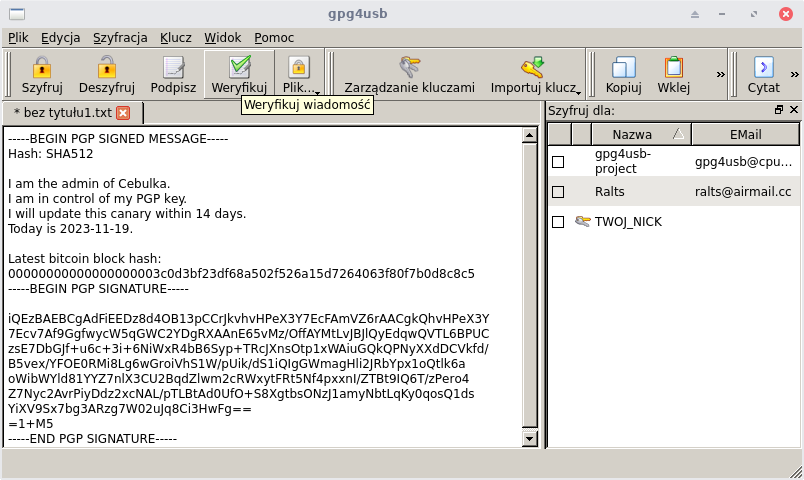Image resolution: width=804 pixels, height=480 pixels.
Task: Click inside the PGP message text area
Action: click(x=263, y=287)
